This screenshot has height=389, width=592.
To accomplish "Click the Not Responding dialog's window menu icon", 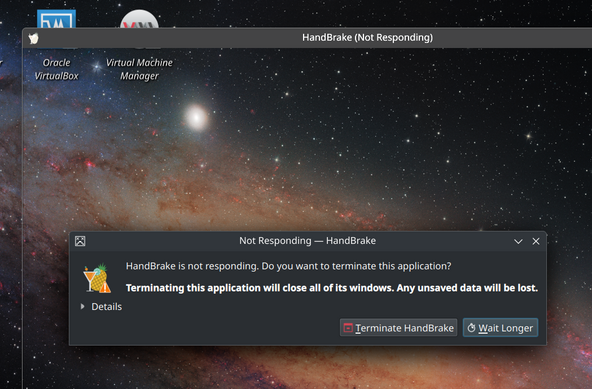I will [80, 241].
